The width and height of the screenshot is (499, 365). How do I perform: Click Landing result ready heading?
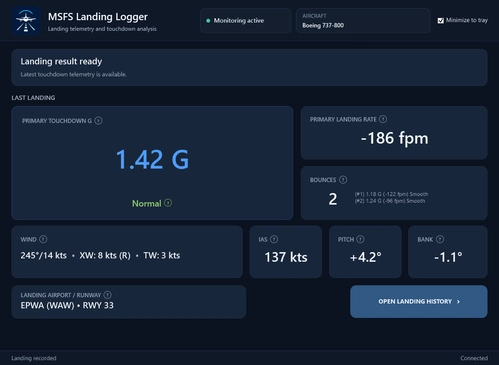point(61,61)
